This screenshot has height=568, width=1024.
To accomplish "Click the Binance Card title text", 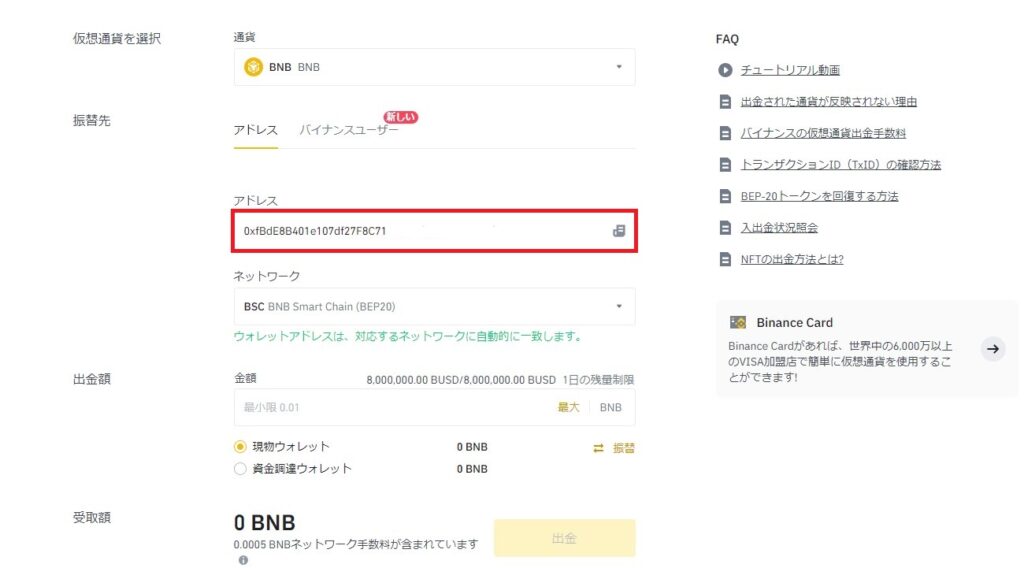I will coord(794,323).
